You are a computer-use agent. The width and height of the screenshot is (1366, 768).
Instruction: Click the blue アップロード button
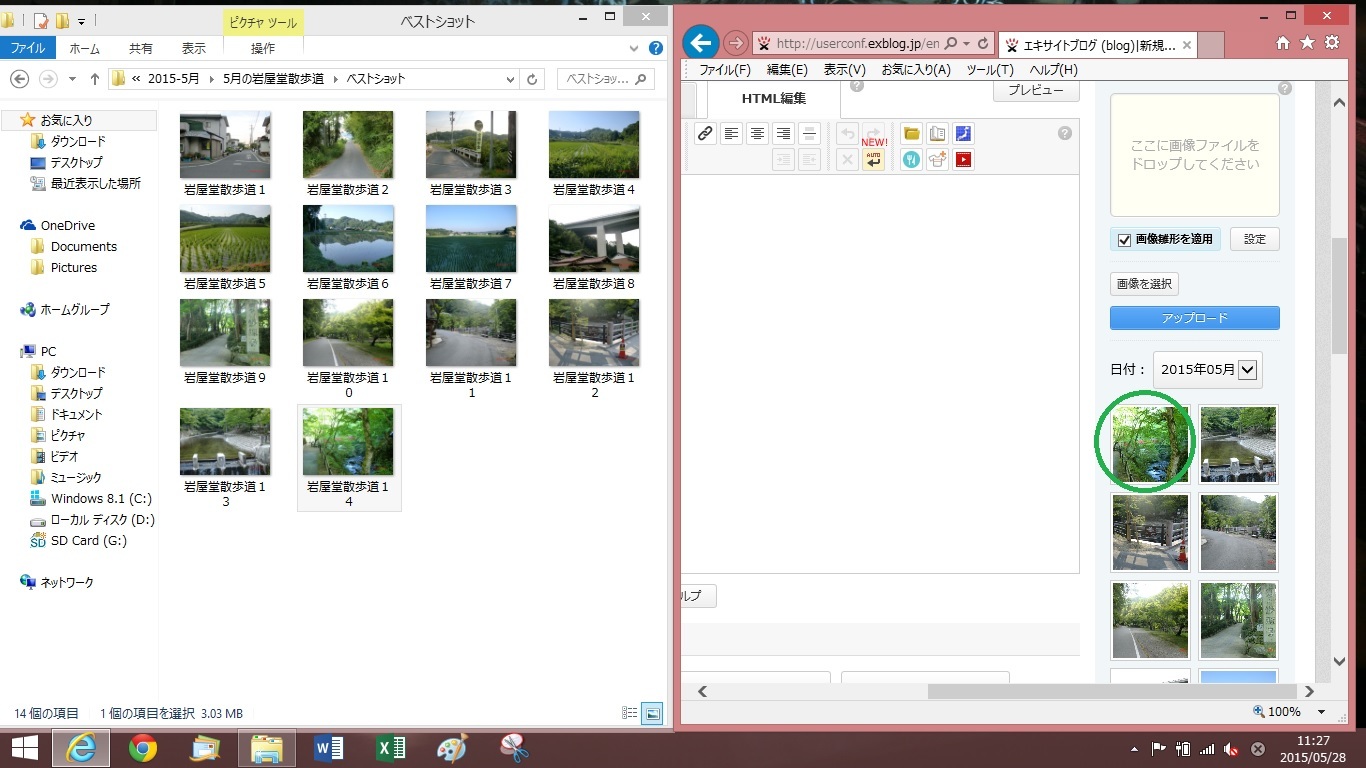[1195, 318]
